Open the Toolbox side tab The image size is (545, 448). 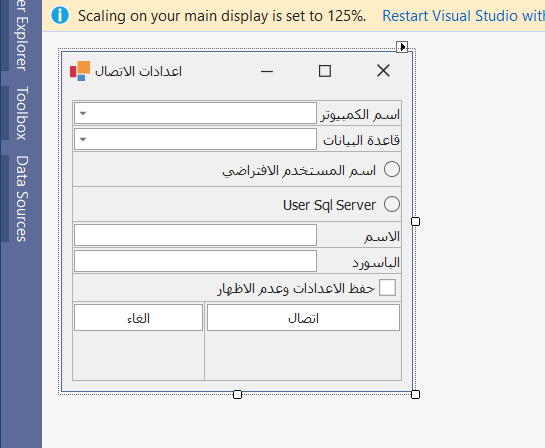pos(22,113)
